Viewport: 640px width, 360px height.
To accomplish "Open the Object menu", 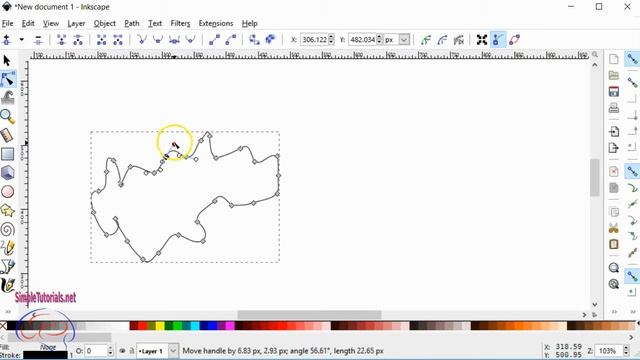I will (104, 23).
